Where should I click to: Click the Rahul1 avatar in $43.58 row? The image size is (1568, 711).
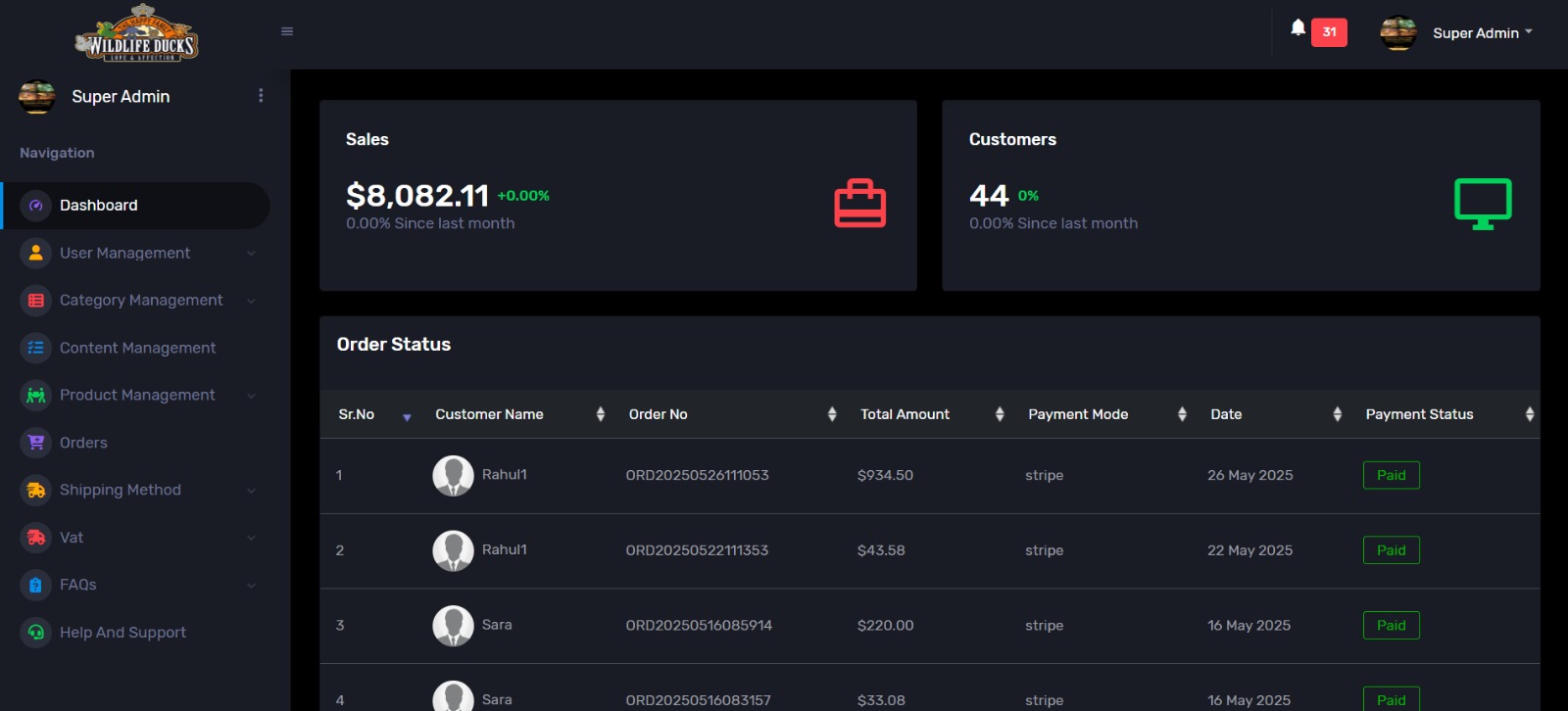pyautogui.click(x=453, y=550)
